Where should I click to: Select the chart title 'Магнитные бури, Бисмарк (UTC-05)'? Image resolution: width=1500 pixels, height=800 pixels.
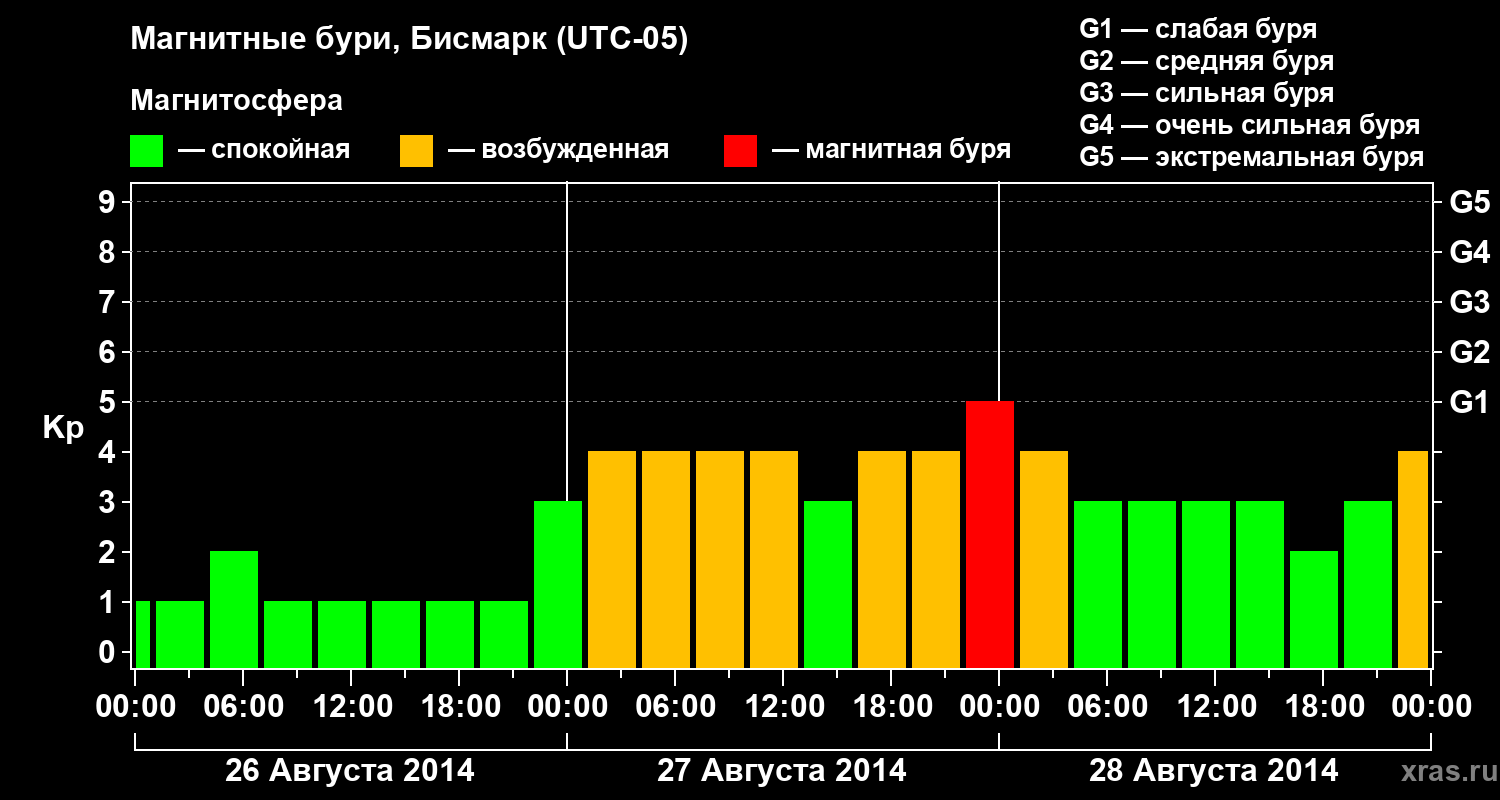pos(410,40)
